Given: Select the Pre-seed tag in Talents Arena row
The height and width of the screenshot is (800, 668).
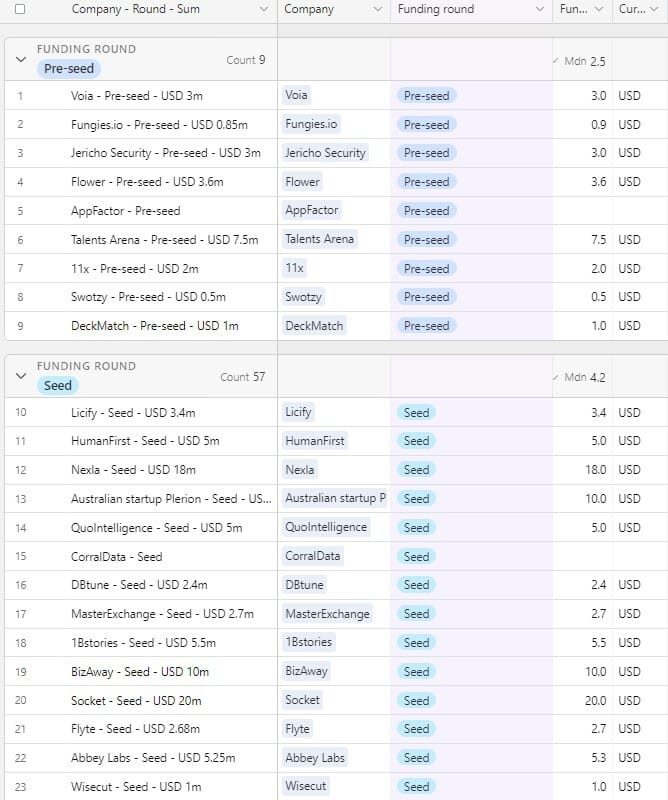Looking at the screenshot, I should click(427, 239).
